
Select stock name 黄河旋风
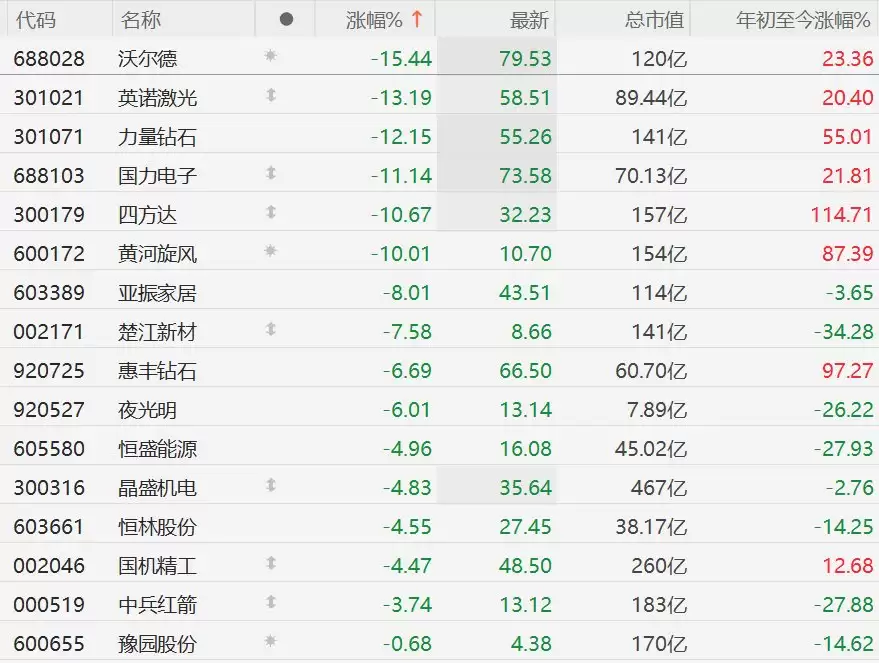(x=158, y=253)
